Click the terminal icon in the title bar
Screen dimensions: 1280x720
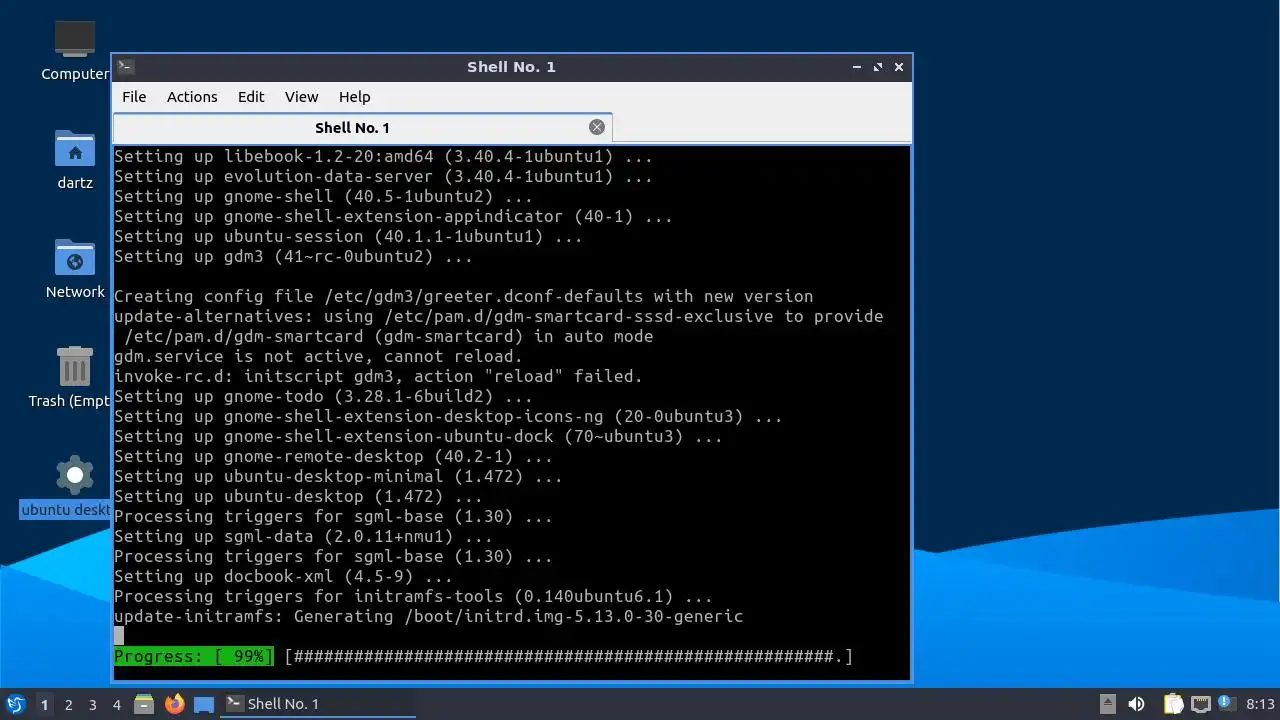(x=125, y=67)
